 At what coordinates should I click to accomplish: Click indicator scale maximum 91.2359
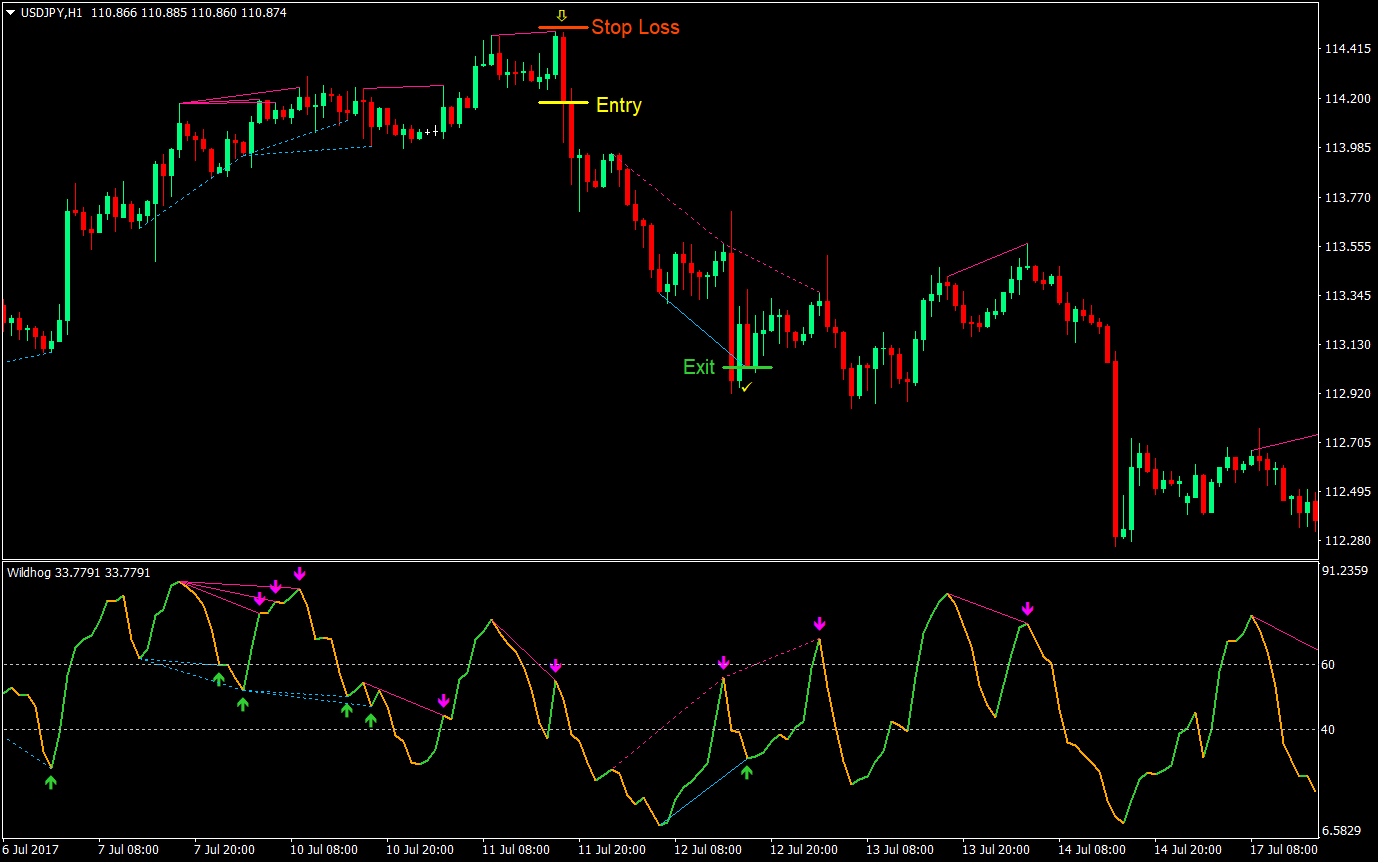coord(1346,571)
